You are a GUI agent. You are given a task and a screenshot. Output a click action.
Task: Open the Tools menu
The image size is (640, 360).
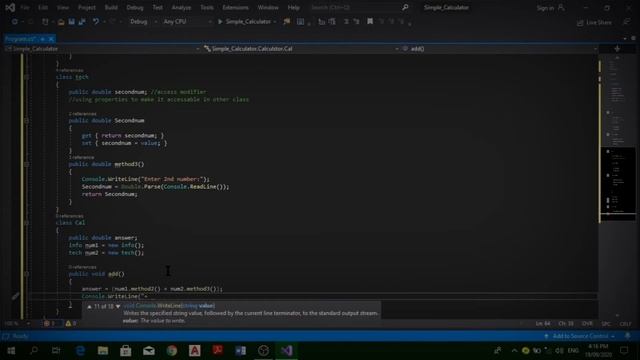tap(207, 7)
